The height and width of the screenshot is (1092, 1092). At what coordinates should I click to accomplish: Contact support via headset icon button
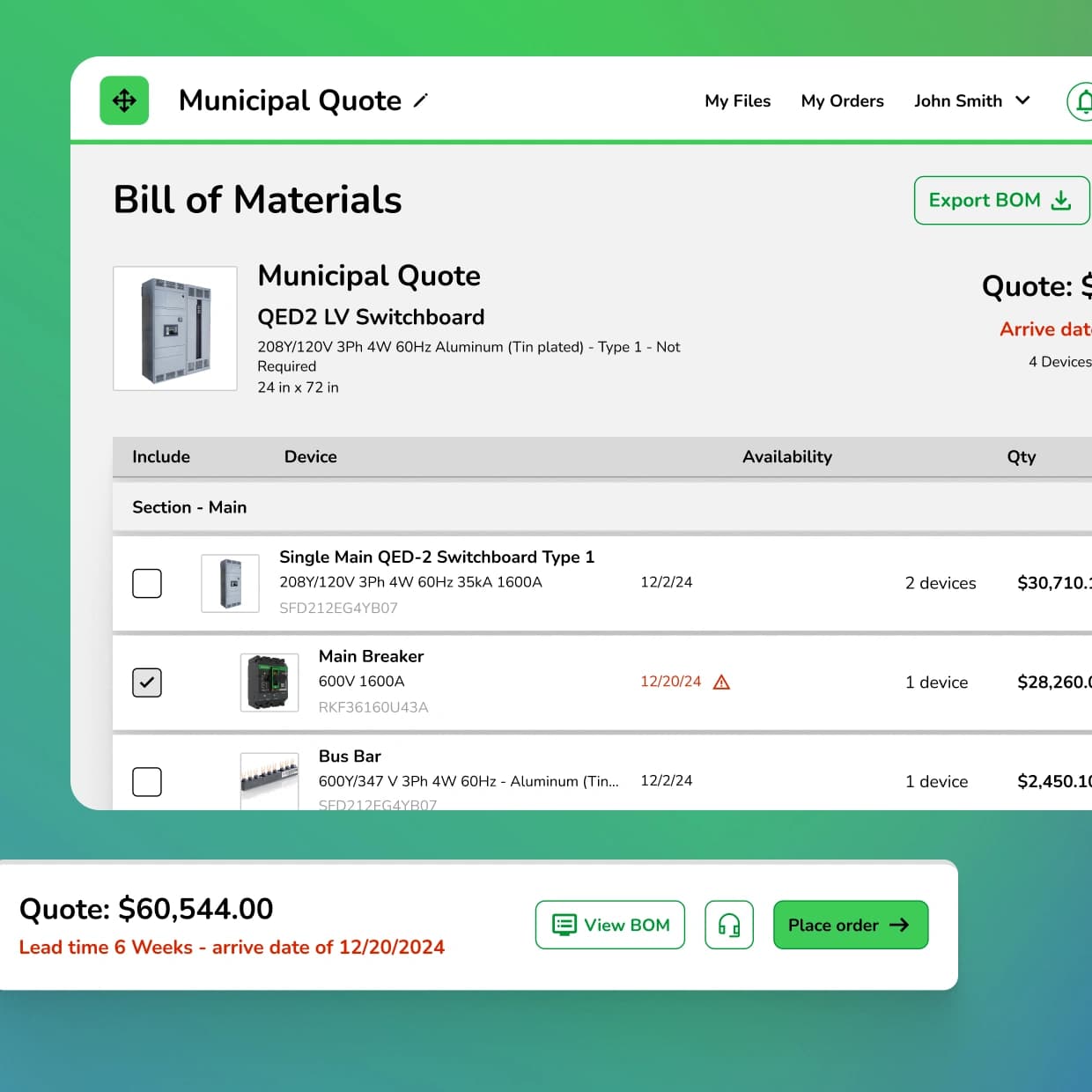[729, 925]
